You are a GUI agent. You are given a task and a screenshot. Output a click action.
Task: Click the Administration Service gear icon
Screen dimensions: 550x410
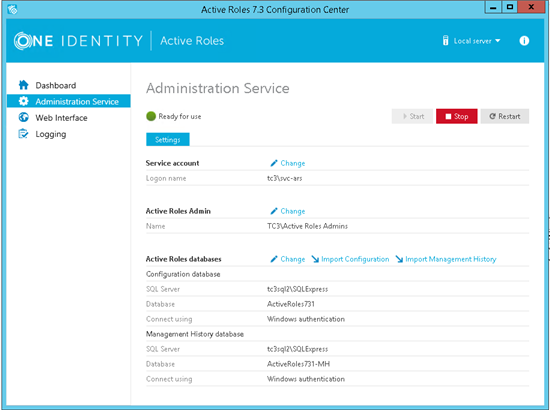(24, 101)
